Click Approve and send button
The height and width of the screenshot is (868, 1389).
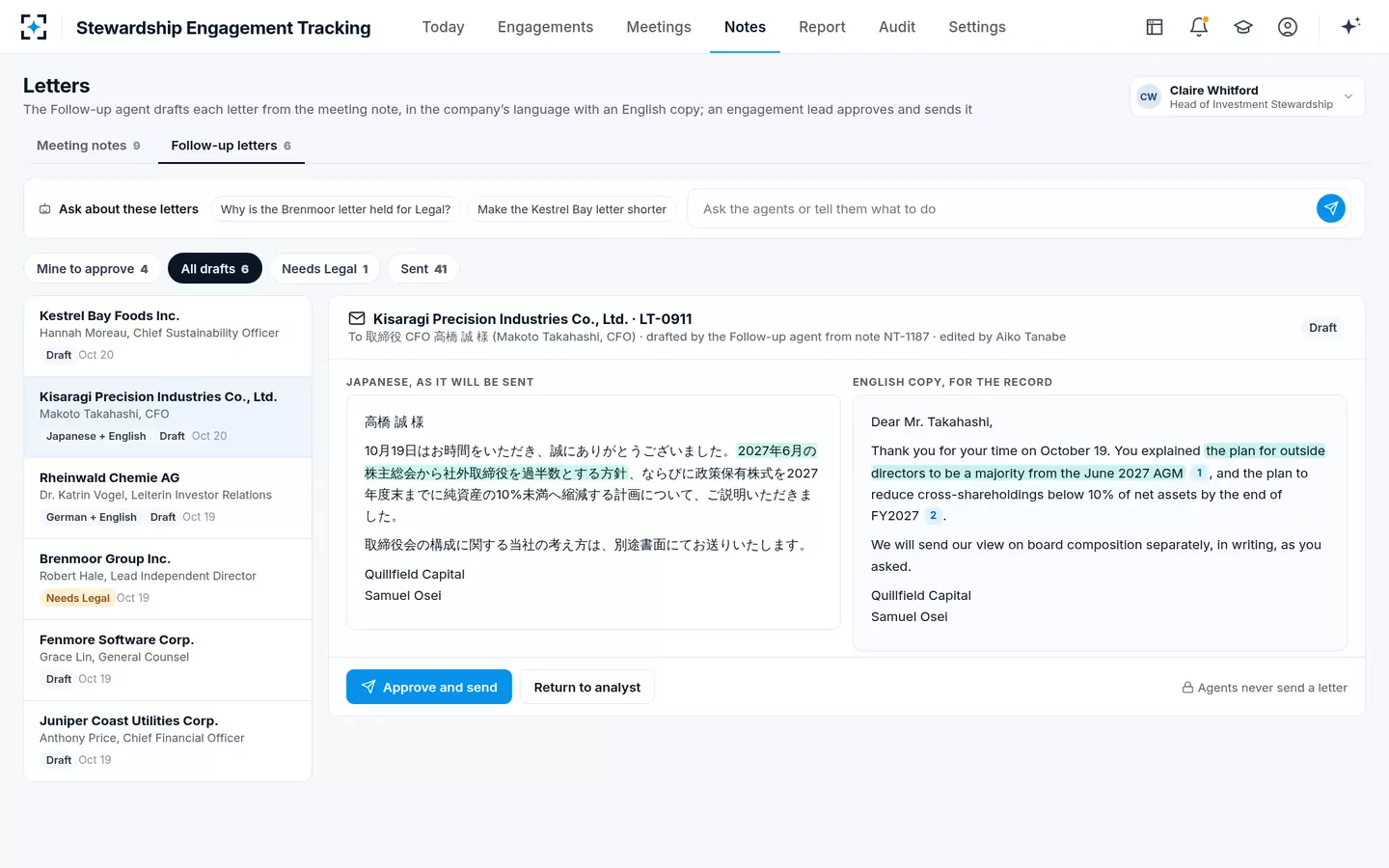click(x=429, y=687)
